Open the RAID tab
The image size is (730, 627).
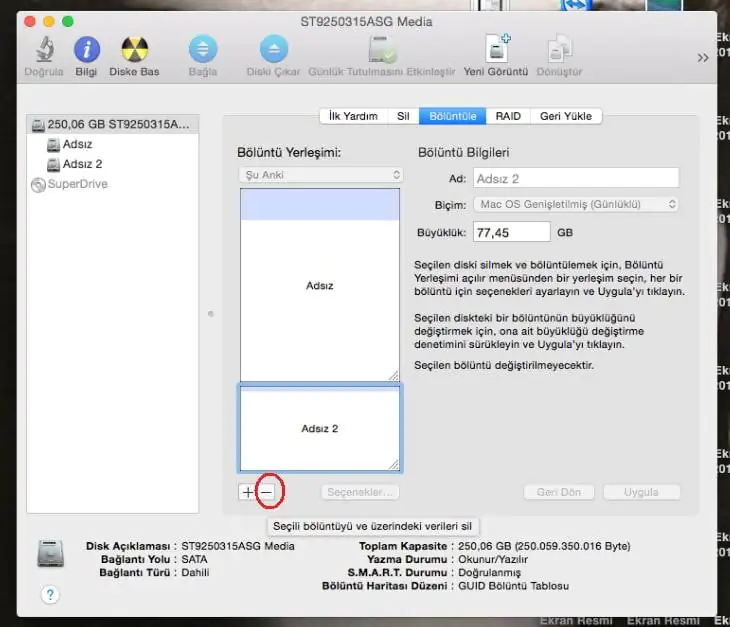[x=507, y=116]
